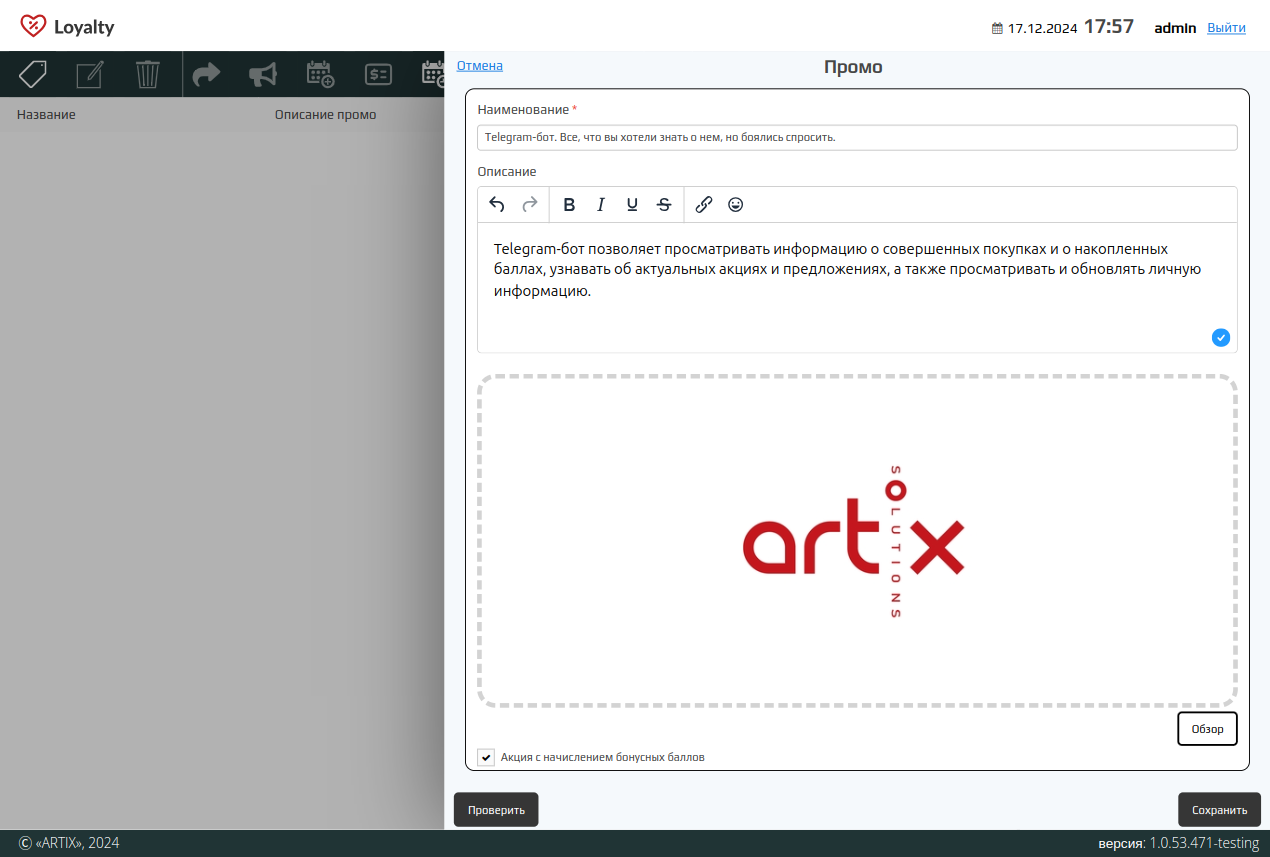Image resolution: width=1270 pixels, height=857 pixels.
Task: Undo the last description edit
Action: pos(497,205)
